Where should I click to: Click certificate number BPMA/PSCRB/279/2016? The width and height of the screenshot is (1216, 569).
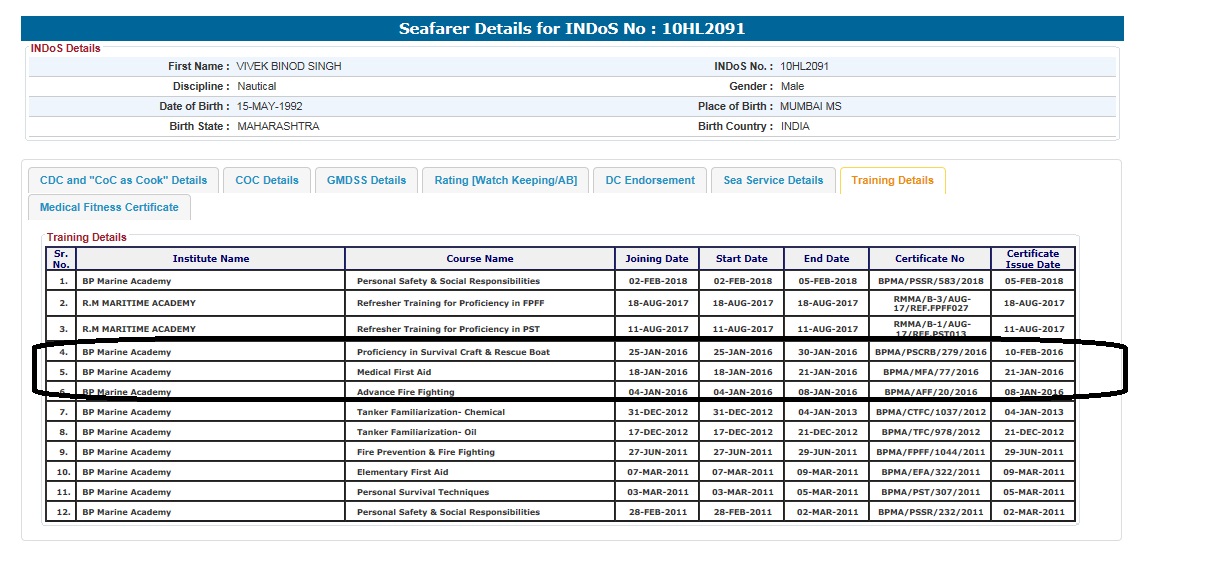click(930, 352)
